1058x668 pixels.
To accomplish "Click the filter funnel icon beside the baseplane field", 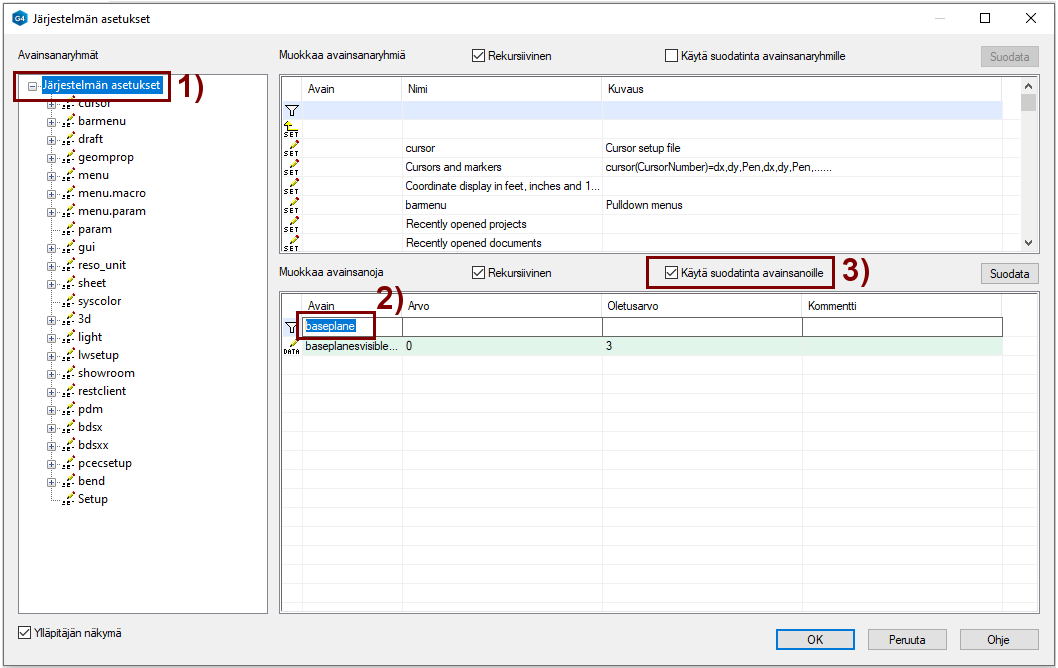I will pyautogui.click(x=291, y=327).
